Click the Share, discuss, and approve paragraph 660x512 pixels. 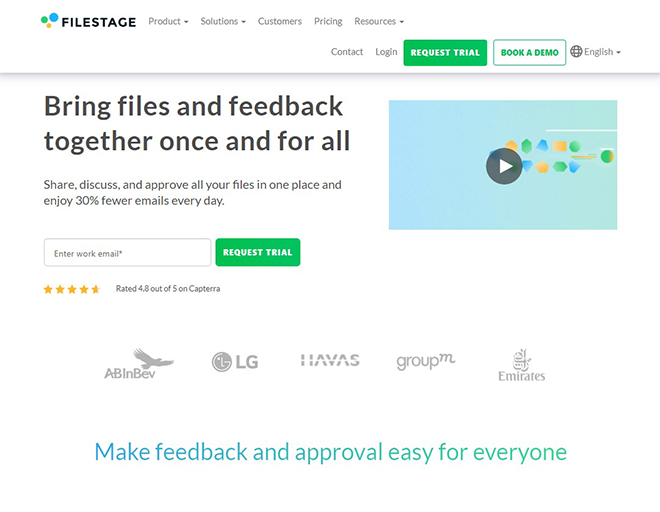(x=192, y=192)
